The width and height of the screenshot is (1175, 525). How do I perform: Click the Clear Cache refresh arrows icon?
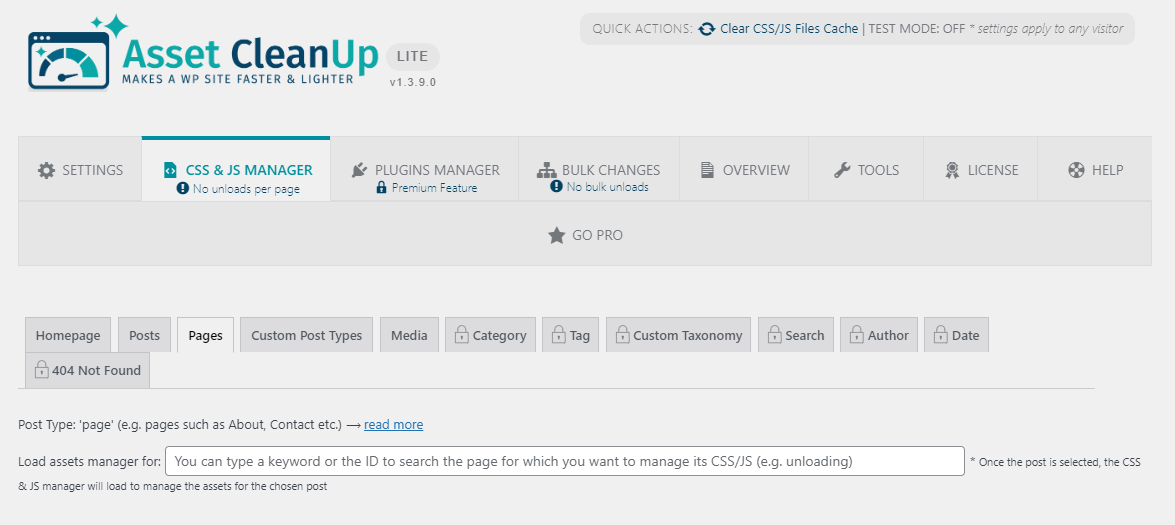[x=707, y=29]
